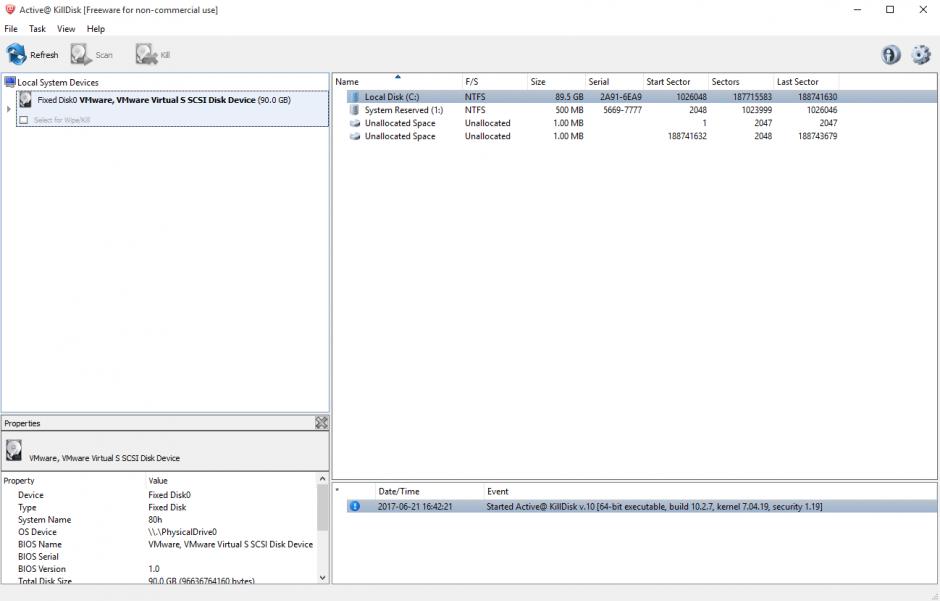
Task: Click the 80h System Name value
Action: 155,520
